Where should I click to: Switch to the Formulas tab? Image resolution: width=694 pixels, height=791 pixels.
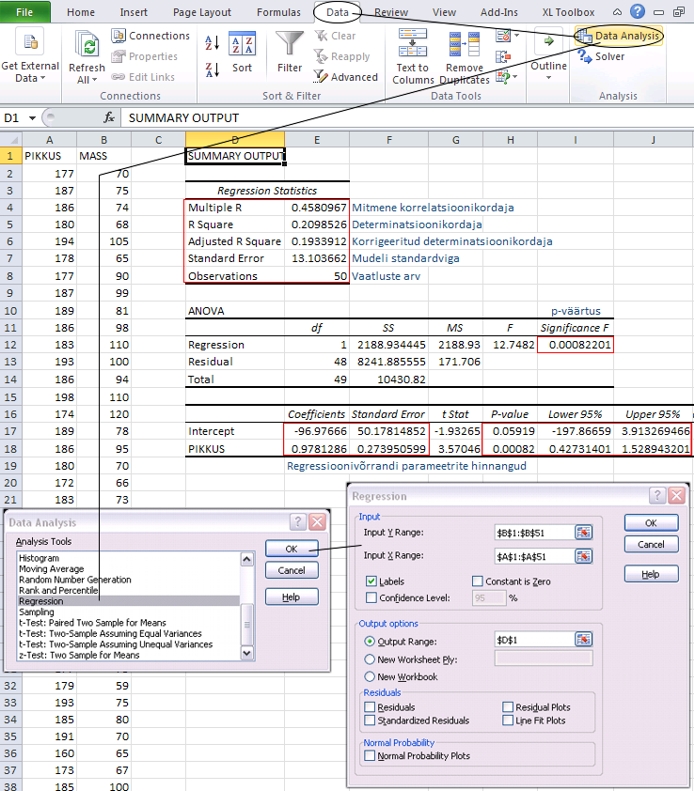pyautogui.click(x=278, y=12)
